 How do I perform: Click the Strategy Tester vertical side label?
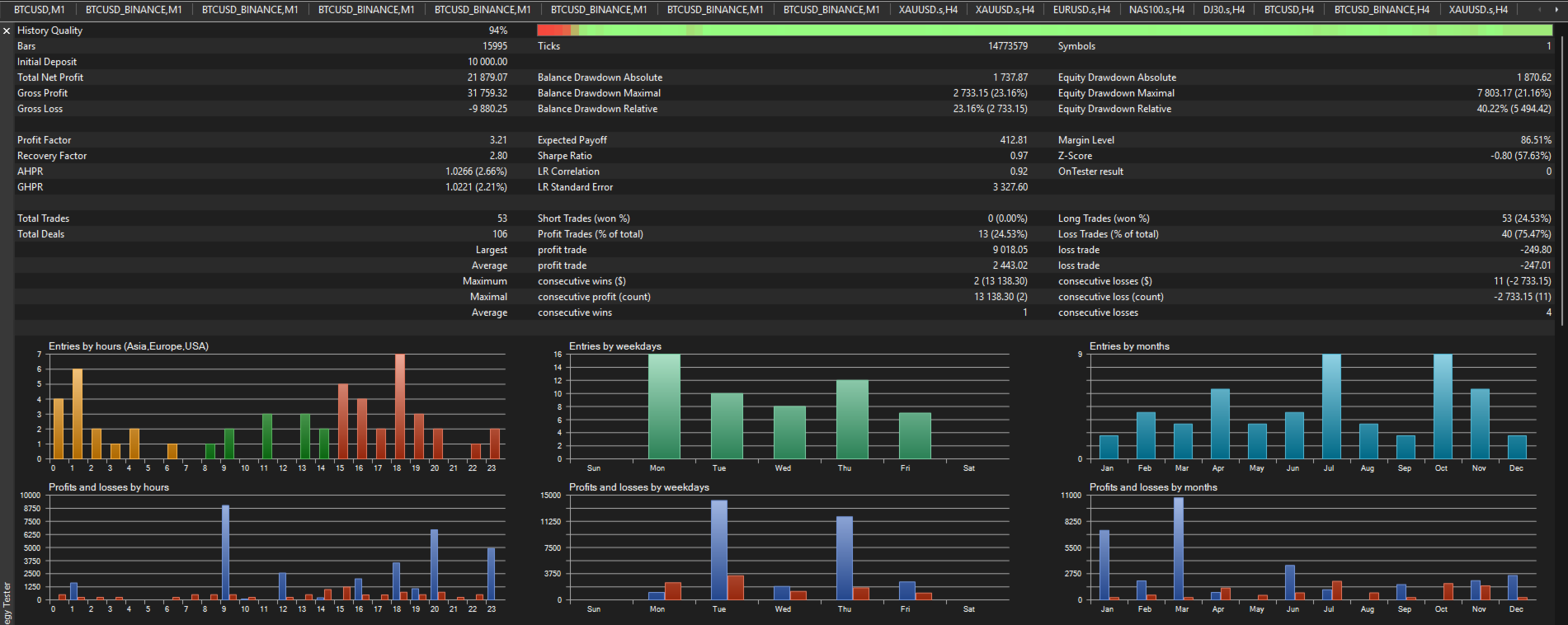pyautogui.click(x=7, y=602)
